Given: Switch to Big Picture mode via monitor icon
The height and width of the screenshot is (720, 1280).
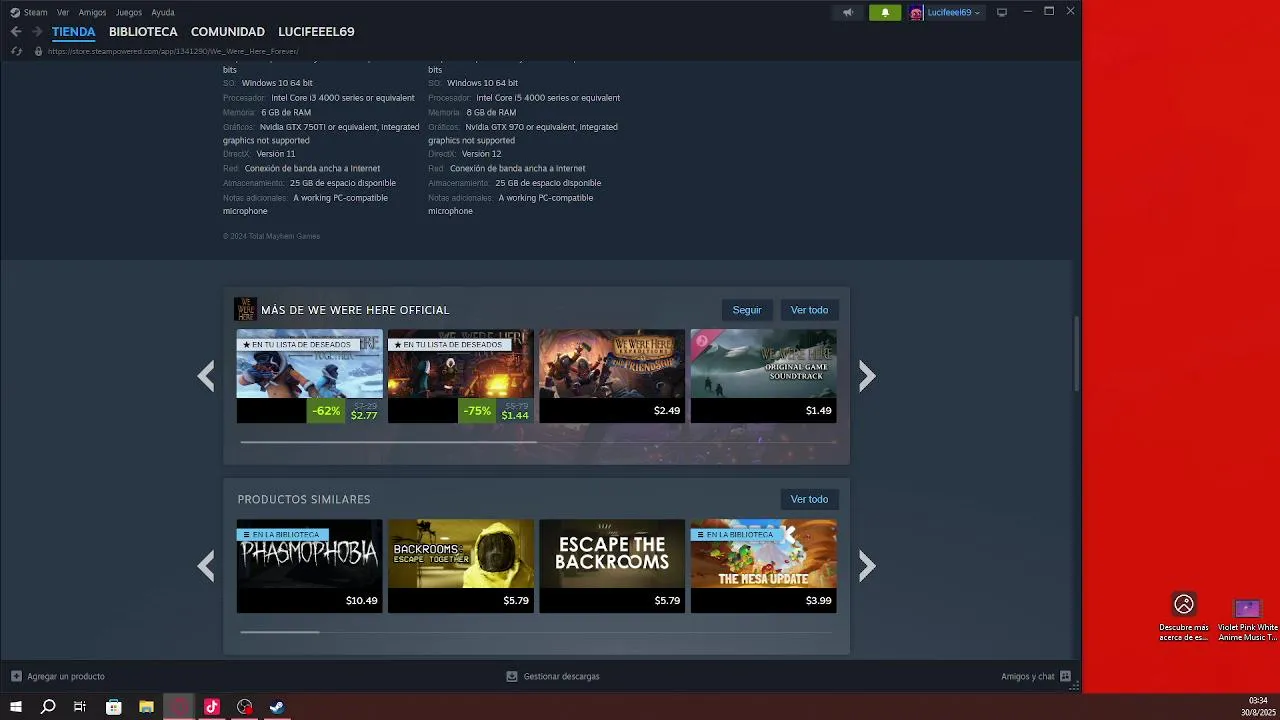Looking at the screenshot, I should click(1002, 13).
